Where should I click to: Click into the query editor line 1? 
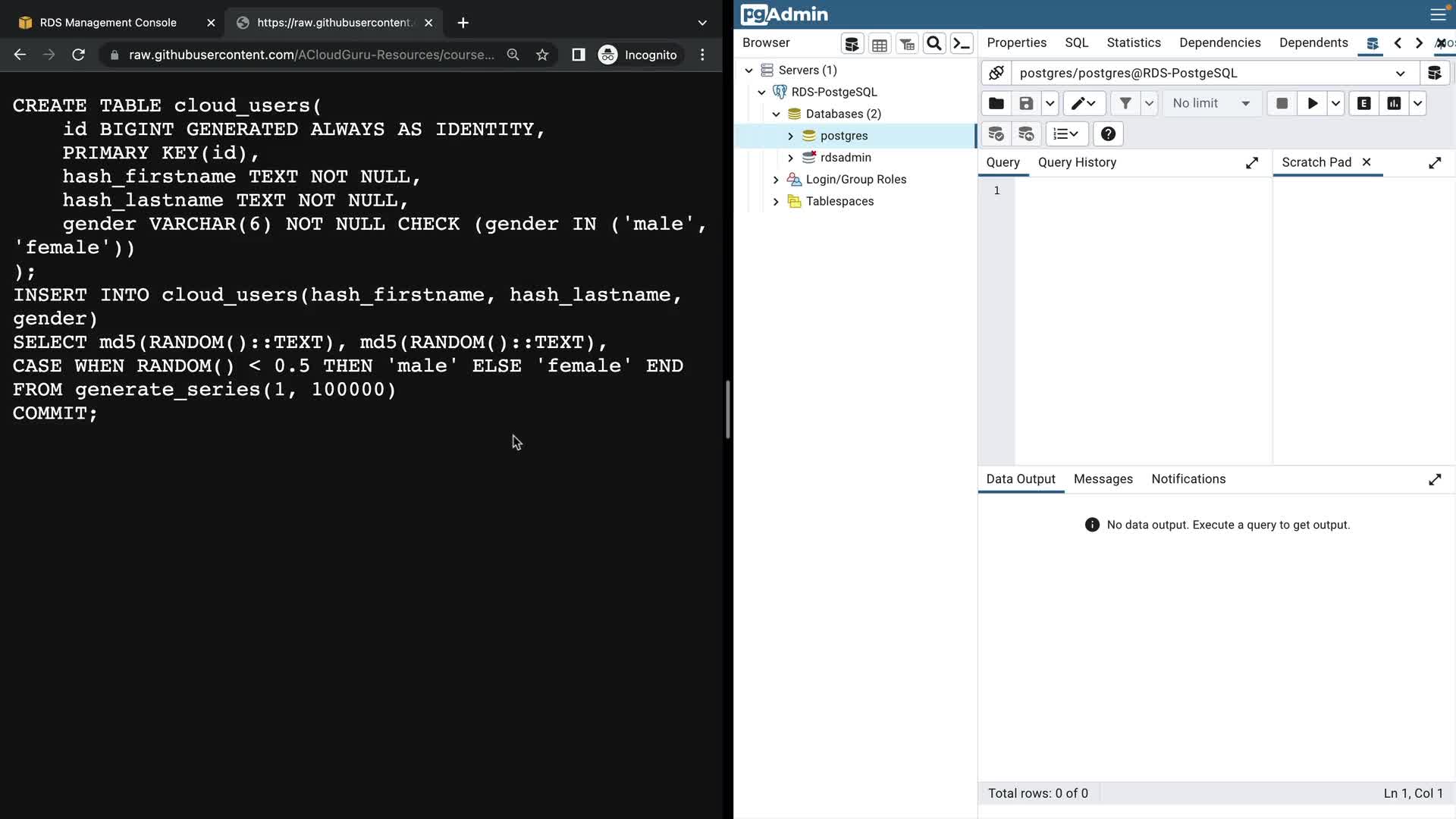click(x=1137, y=190)
